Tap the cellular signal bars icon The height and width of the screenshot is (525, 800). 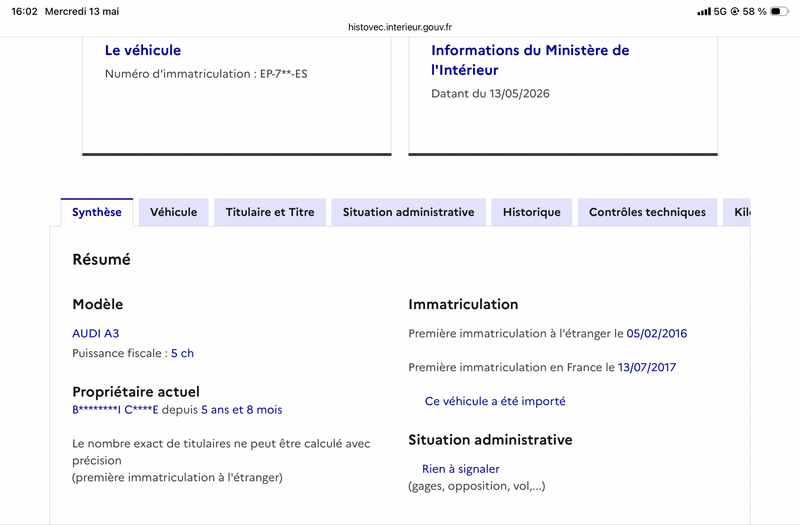[x=704, y=11]
